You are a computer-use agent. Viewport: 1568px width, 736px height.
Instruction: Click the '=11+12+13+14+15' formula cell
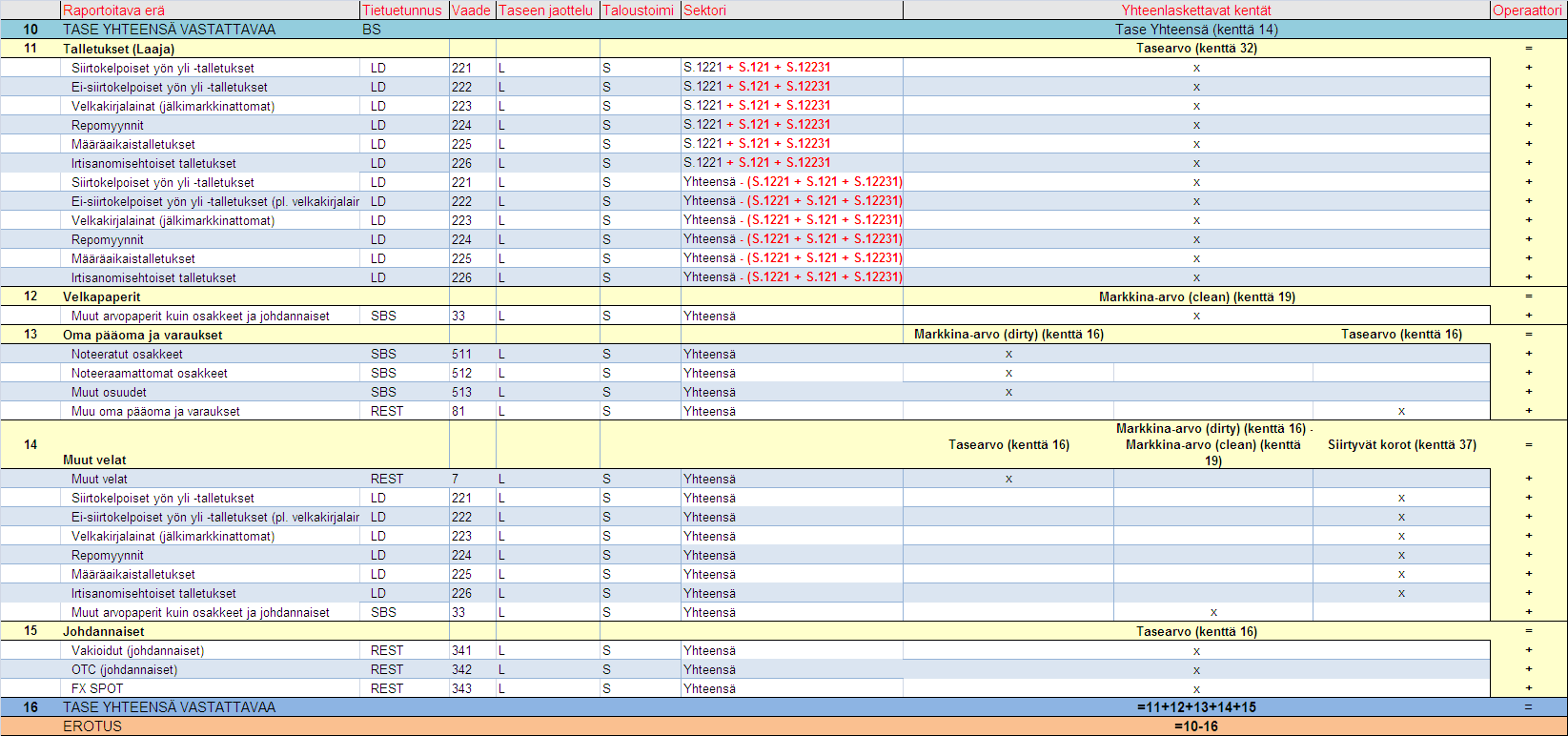[1196, 707]
